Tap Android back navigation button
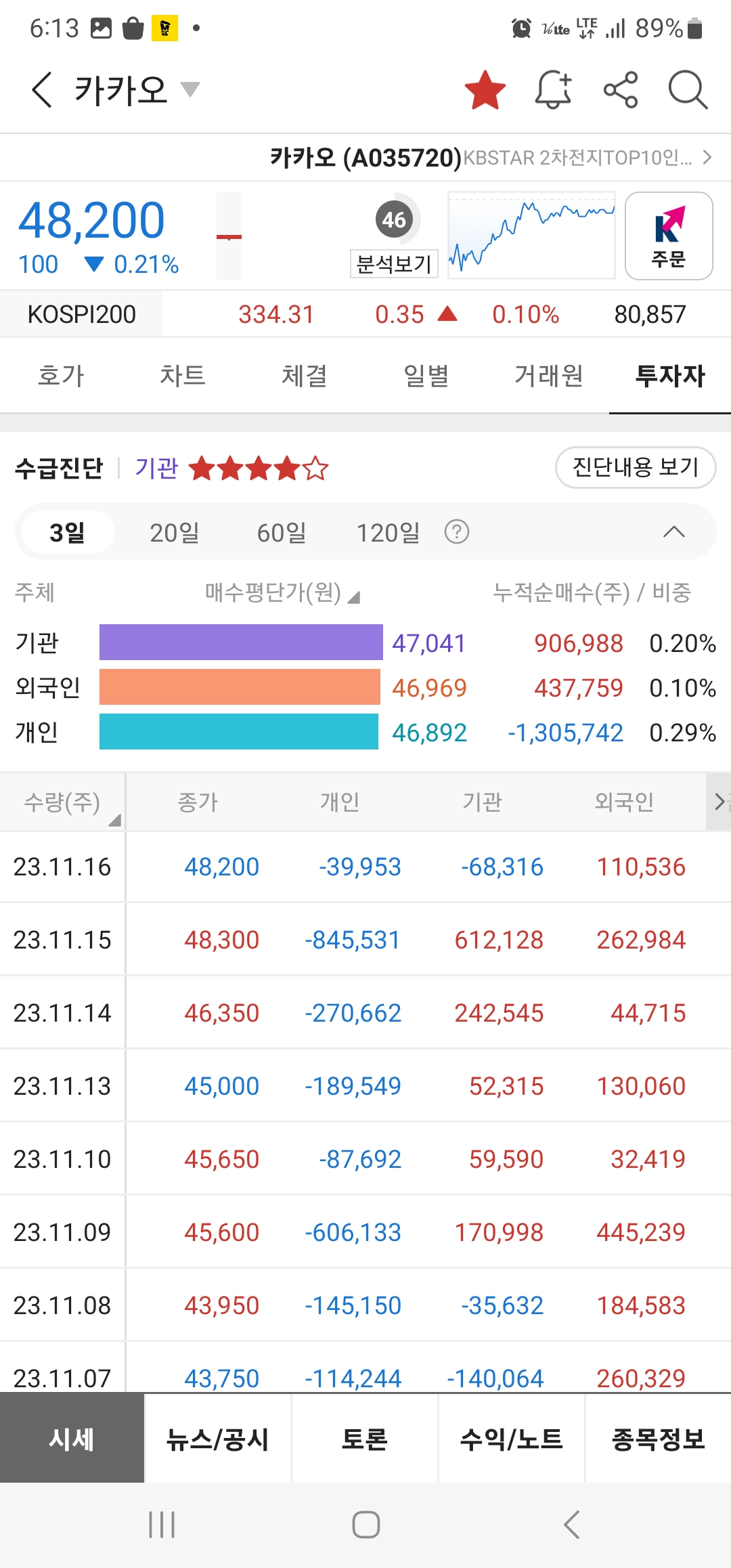Viewport: 731px width, 1568px height. click(571, 1525)
